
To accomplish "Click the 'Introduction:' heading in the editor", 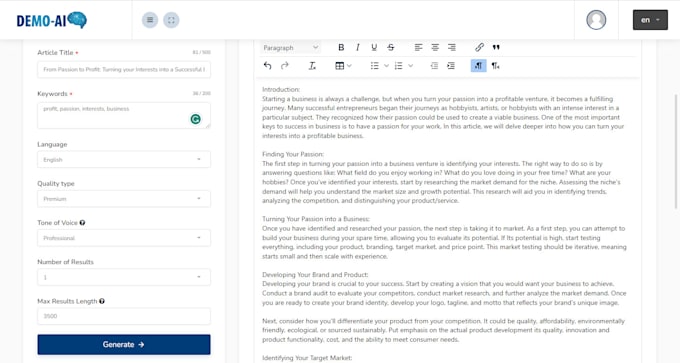I will click(281, 89).
